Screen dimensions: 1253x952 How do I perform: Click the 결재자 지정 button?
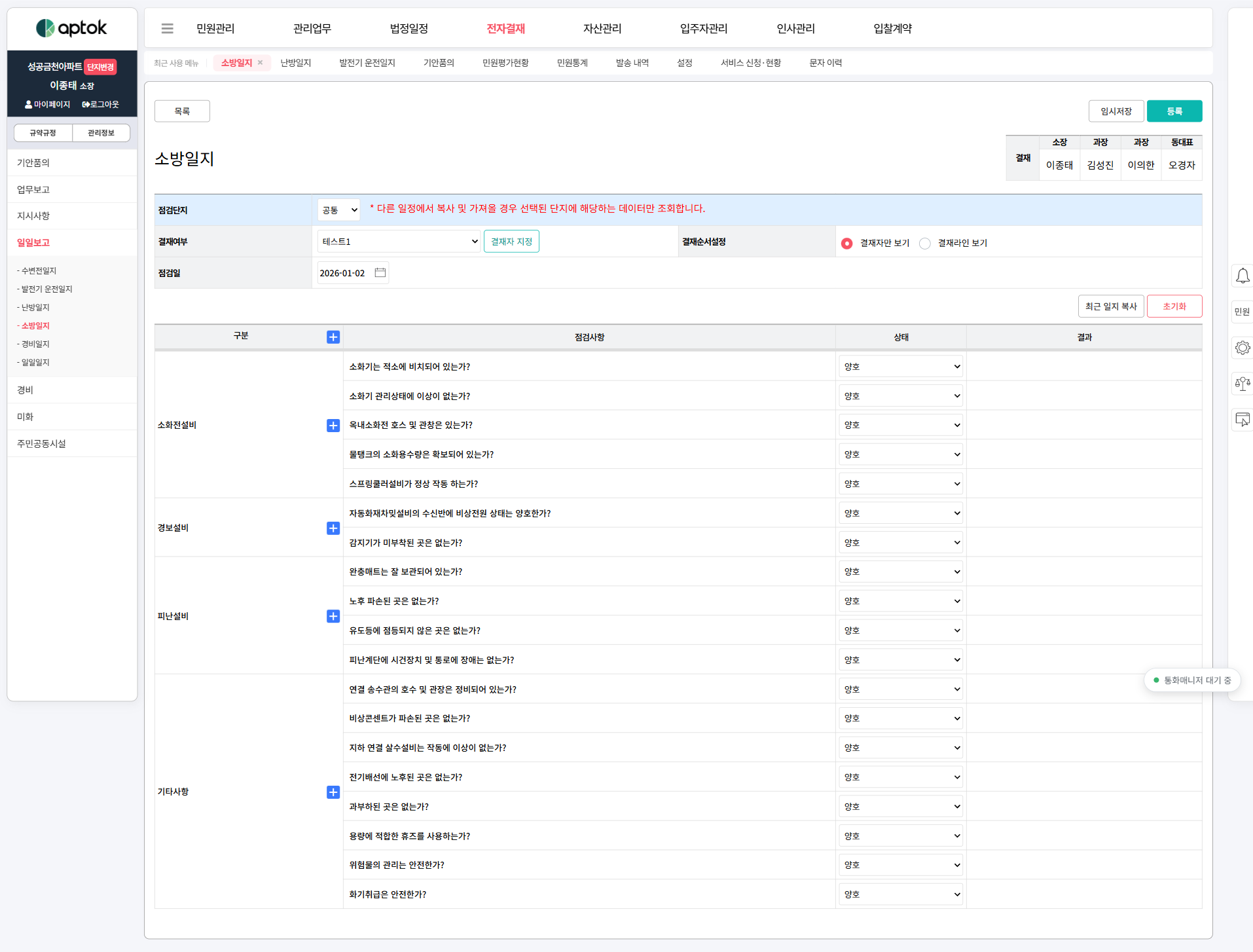click(x=511, y=242)
